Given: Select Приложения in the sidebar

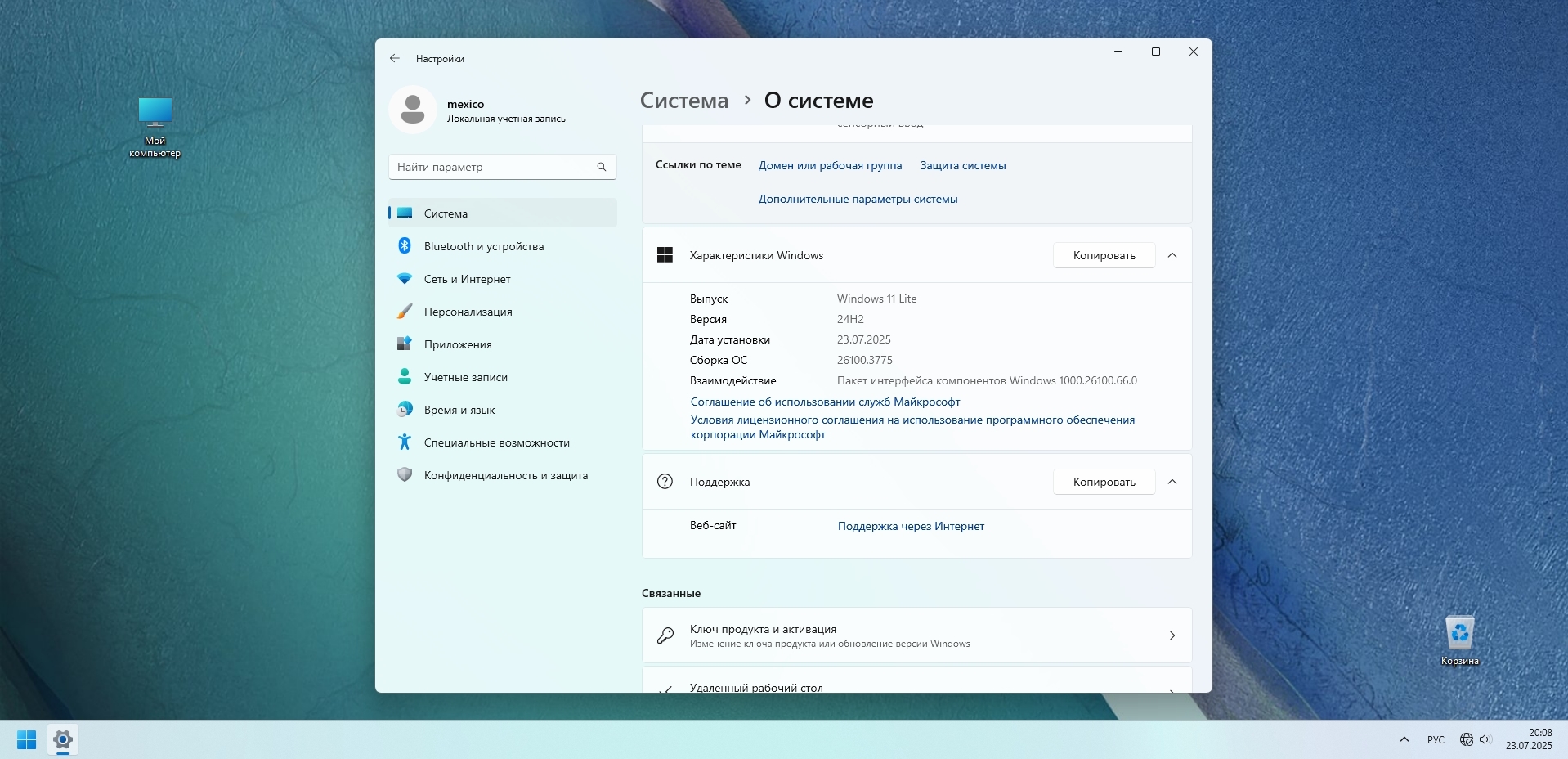Looking at the screenshot, I should [x=503, y=344].
